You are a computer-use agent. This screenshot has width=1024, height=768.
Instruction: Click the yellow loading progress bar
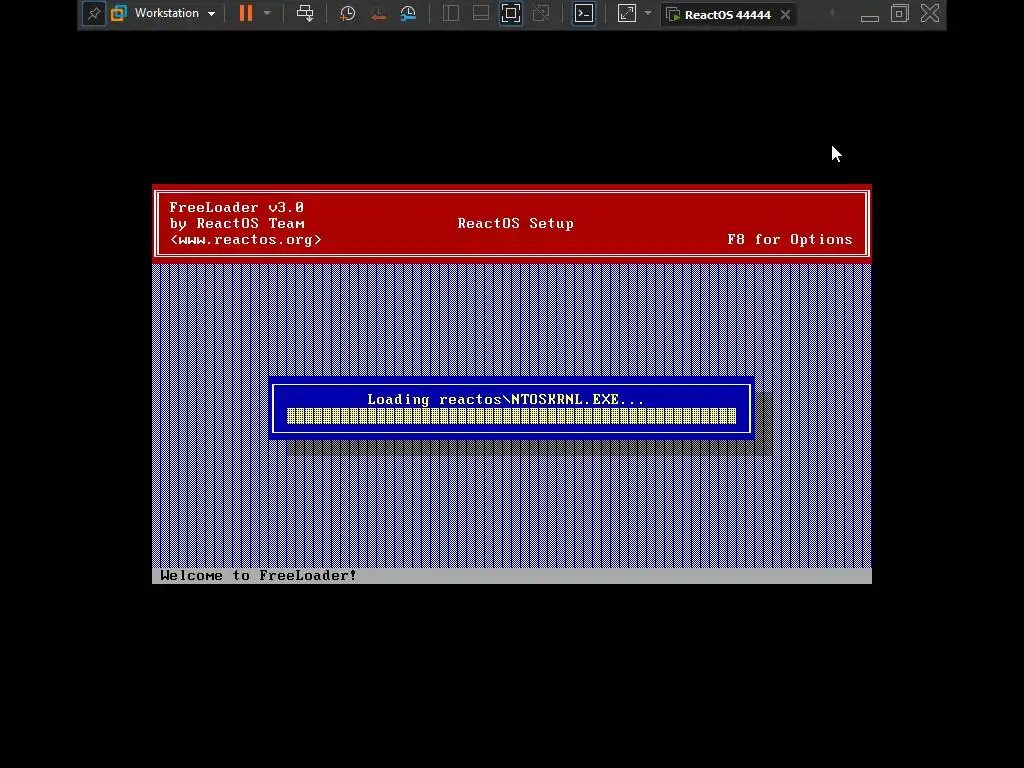tap(511, 416)
